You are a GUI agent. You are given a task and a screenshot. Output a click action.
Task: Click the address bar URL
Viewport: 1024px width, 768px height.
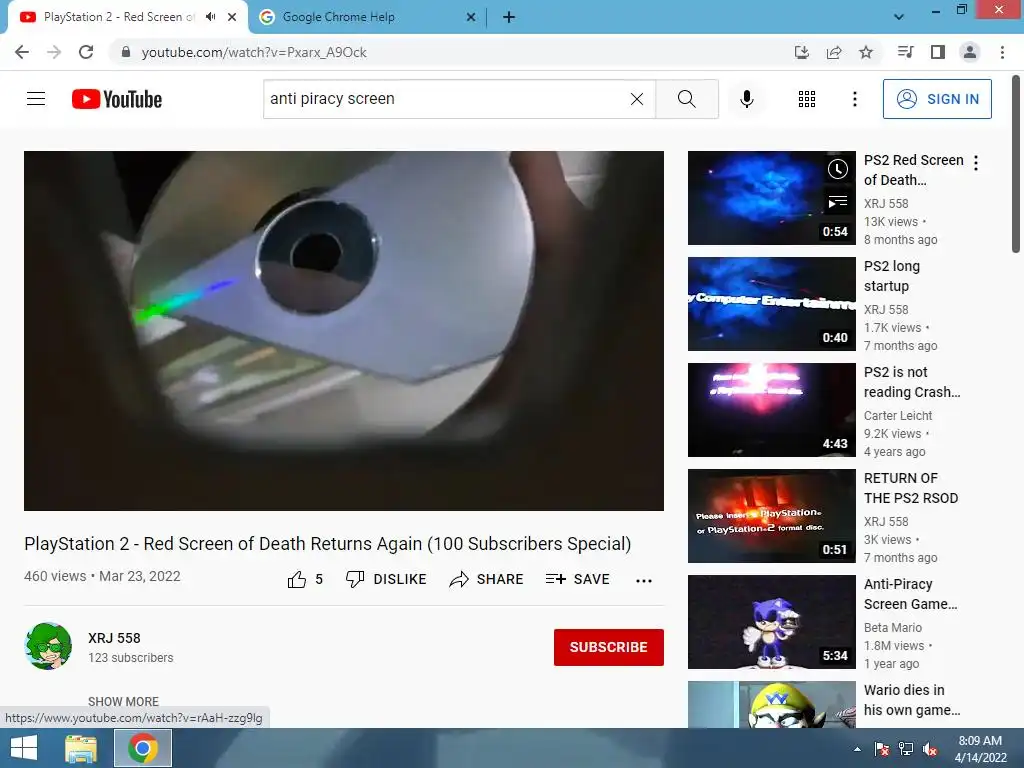point(254,52)
